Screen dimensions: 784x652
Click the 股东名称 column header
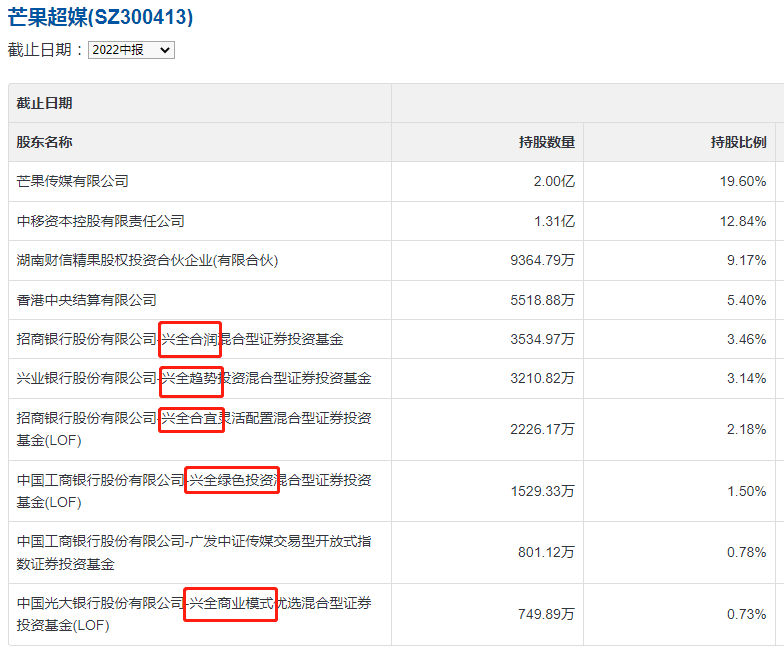tap(44, 142)
